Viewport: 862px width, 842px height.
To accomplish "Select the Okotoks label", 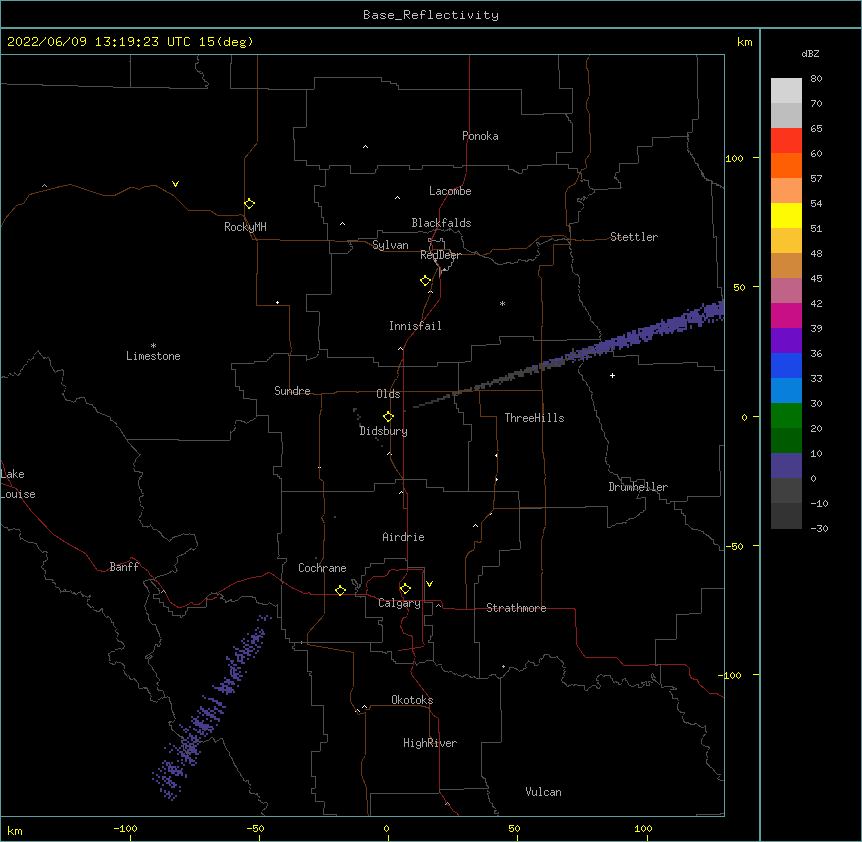I will coord(412,700).
